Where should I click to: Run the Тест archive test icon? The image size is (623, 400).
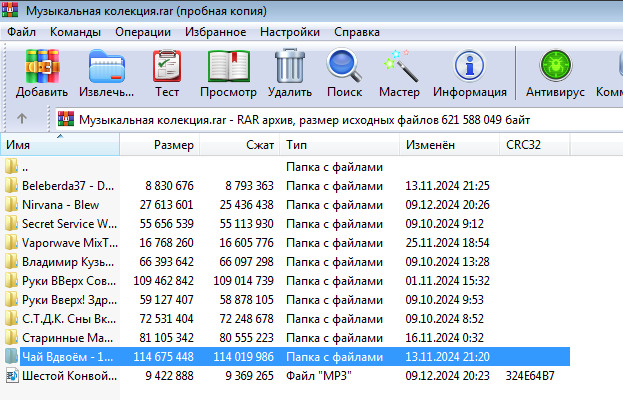point(167,66)
